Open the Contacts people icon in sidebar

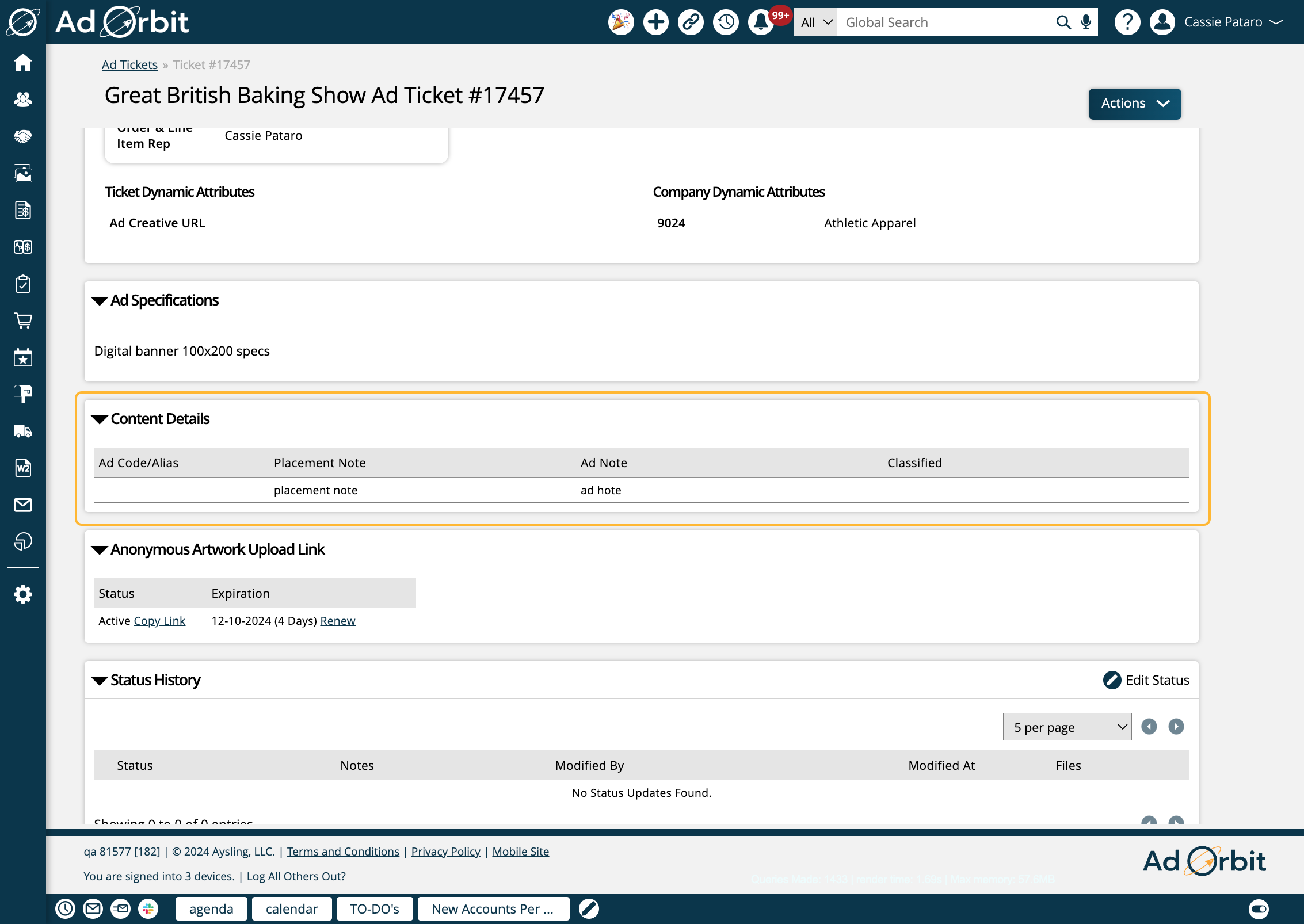tap(23, 99)
